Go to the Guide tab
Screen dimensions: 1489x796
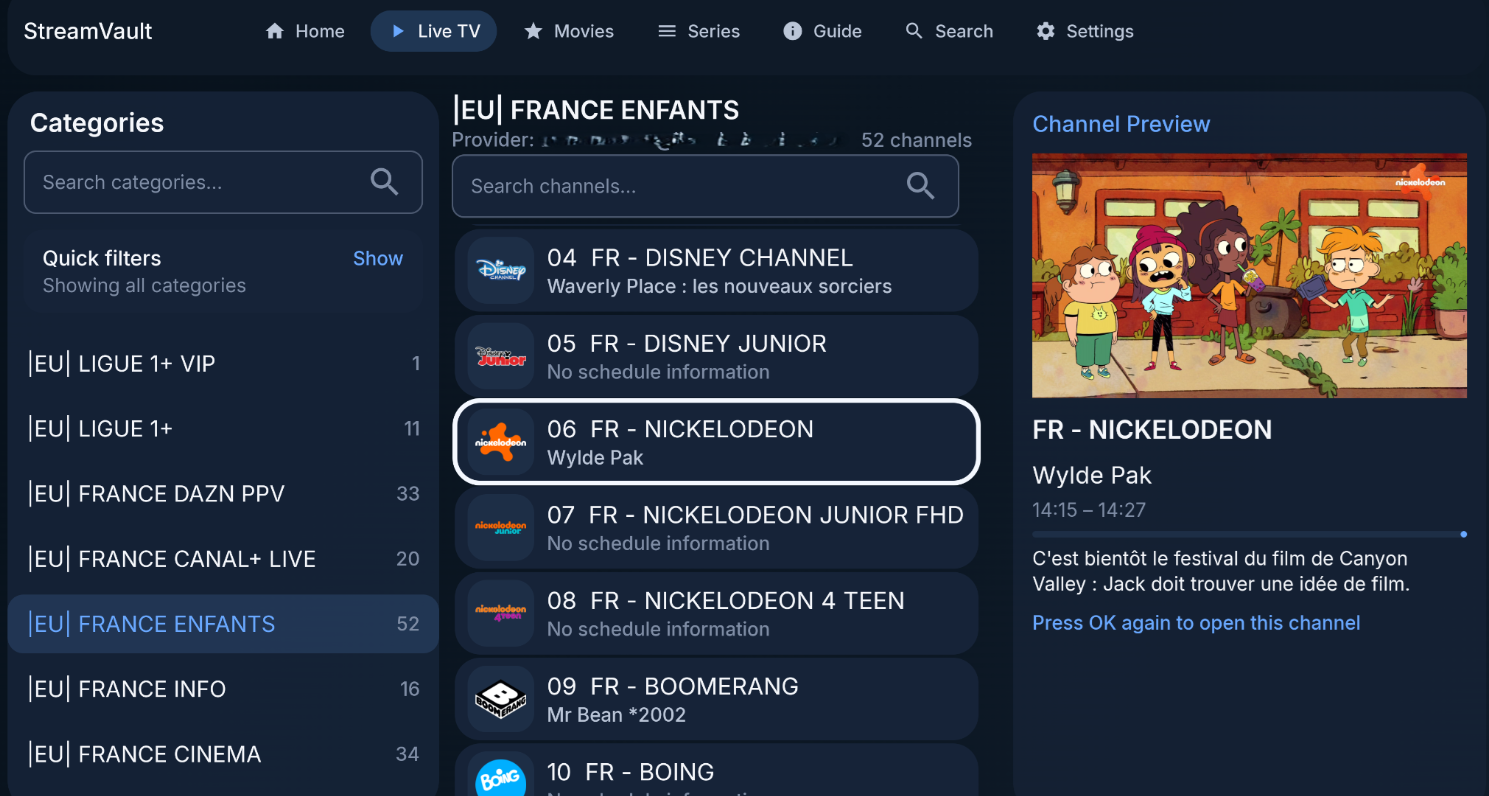(x=823, y=31)
